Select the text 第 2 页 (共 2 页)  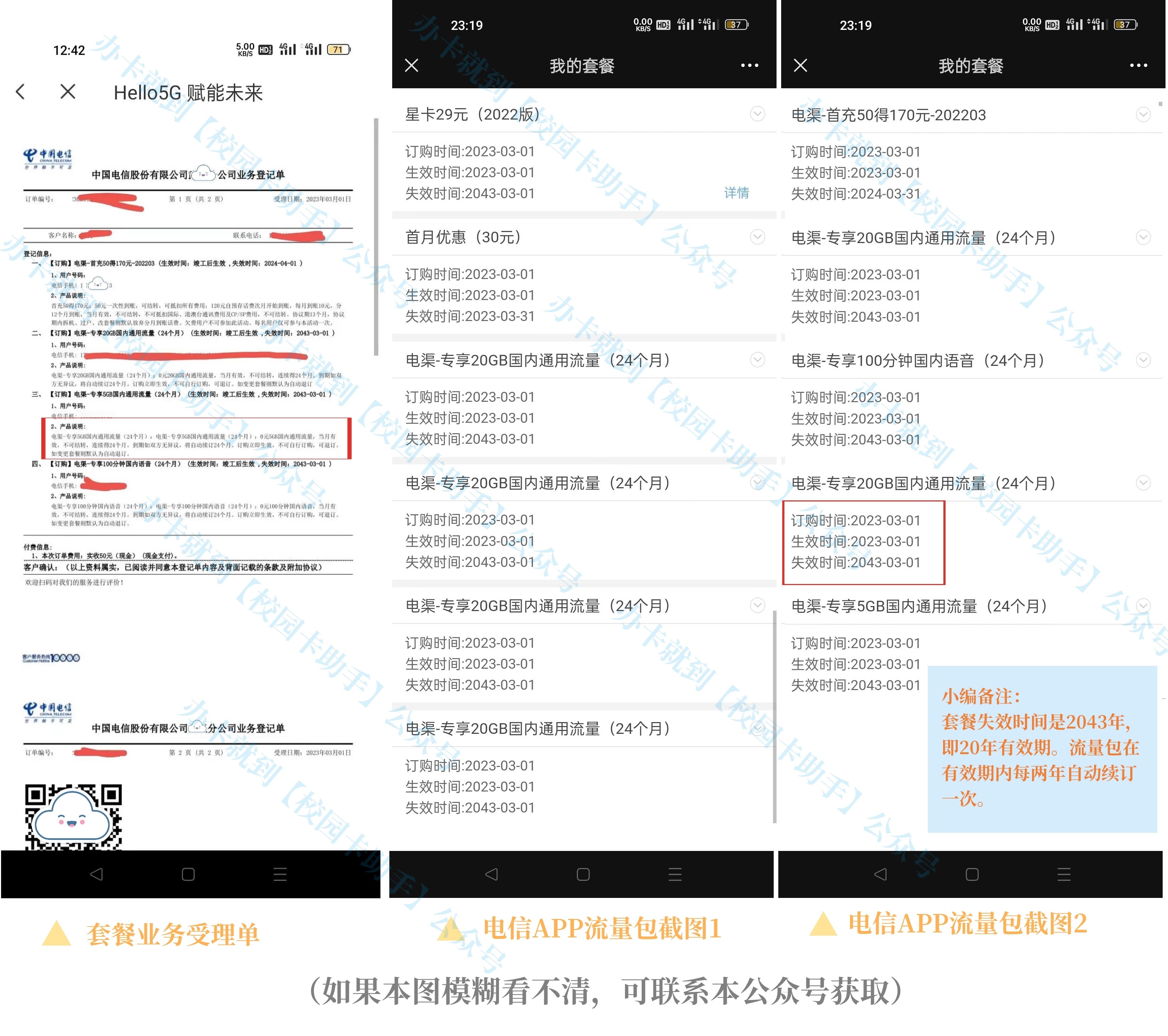(x=196, y=753)
